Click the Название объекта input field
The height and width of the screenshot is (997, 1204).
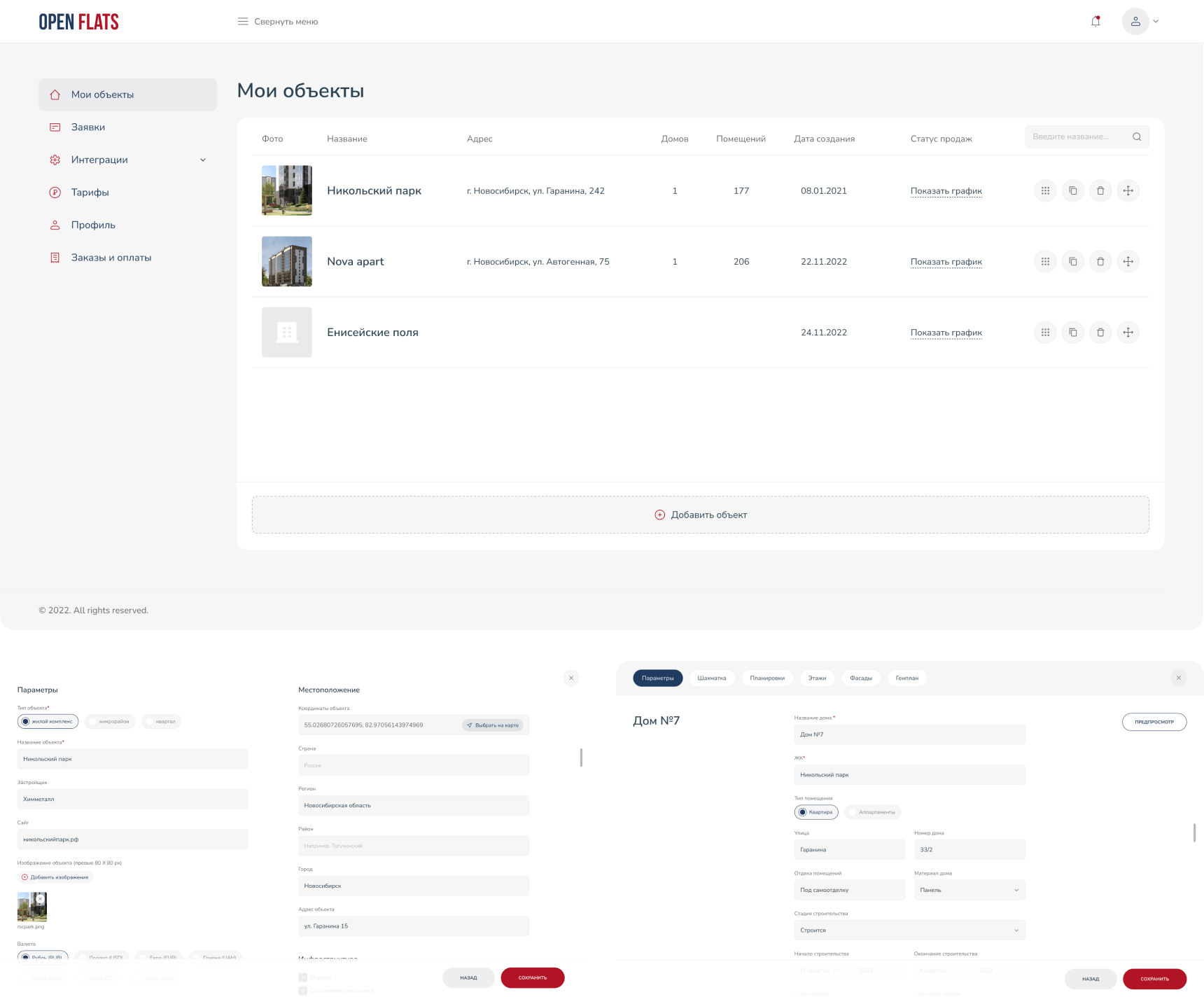coord(132,759)
